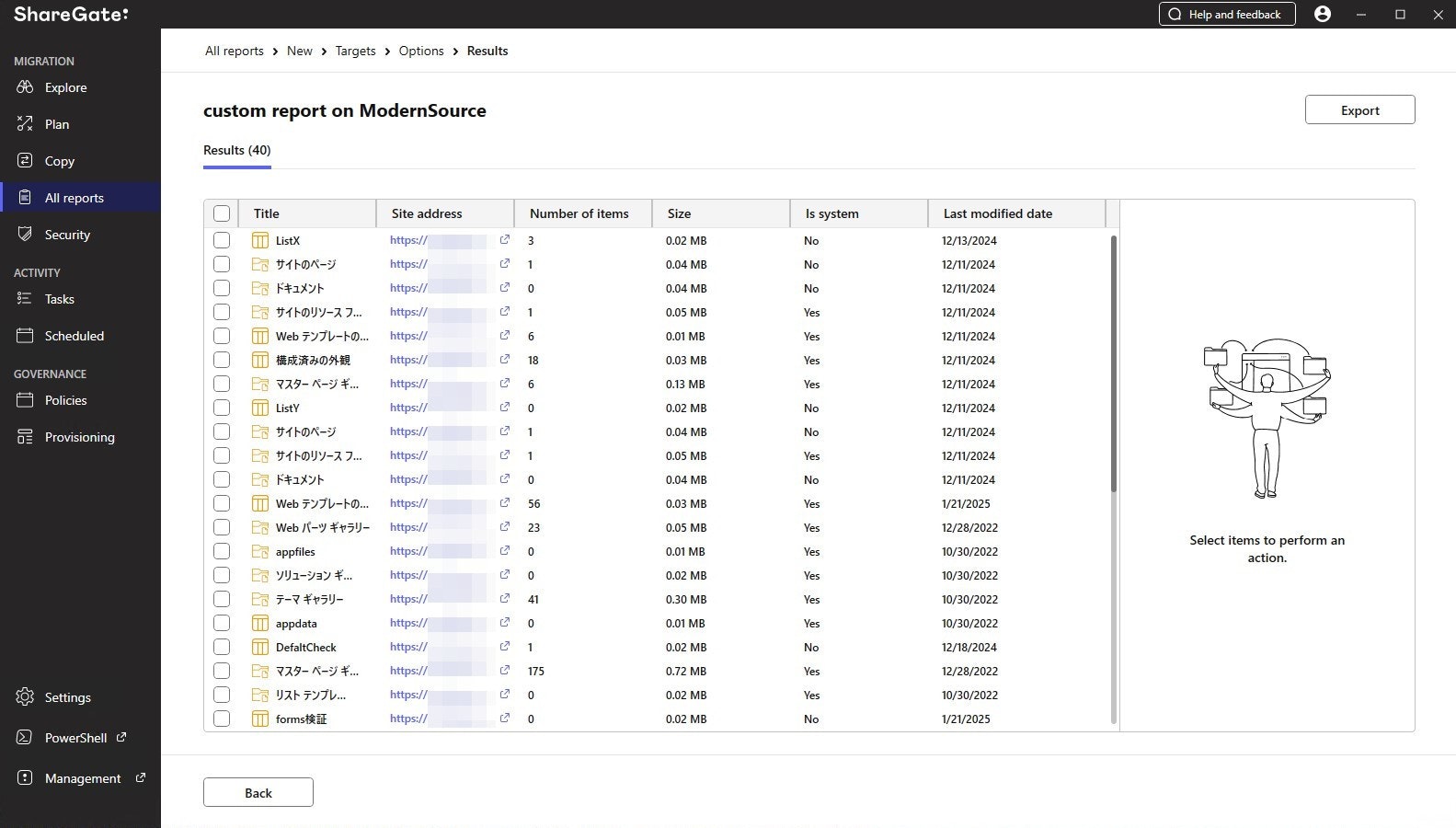This screenshot has width=1456, height=828.
Task: Open the Explore binoculars icon
Action: click(25, 87)
